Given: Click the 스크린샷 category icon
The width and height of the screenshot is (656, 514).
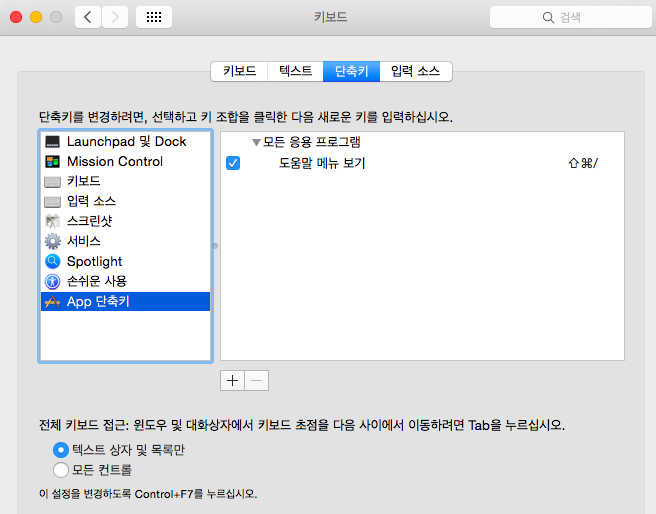Looking at the screenshot, I should click(53, 221).
